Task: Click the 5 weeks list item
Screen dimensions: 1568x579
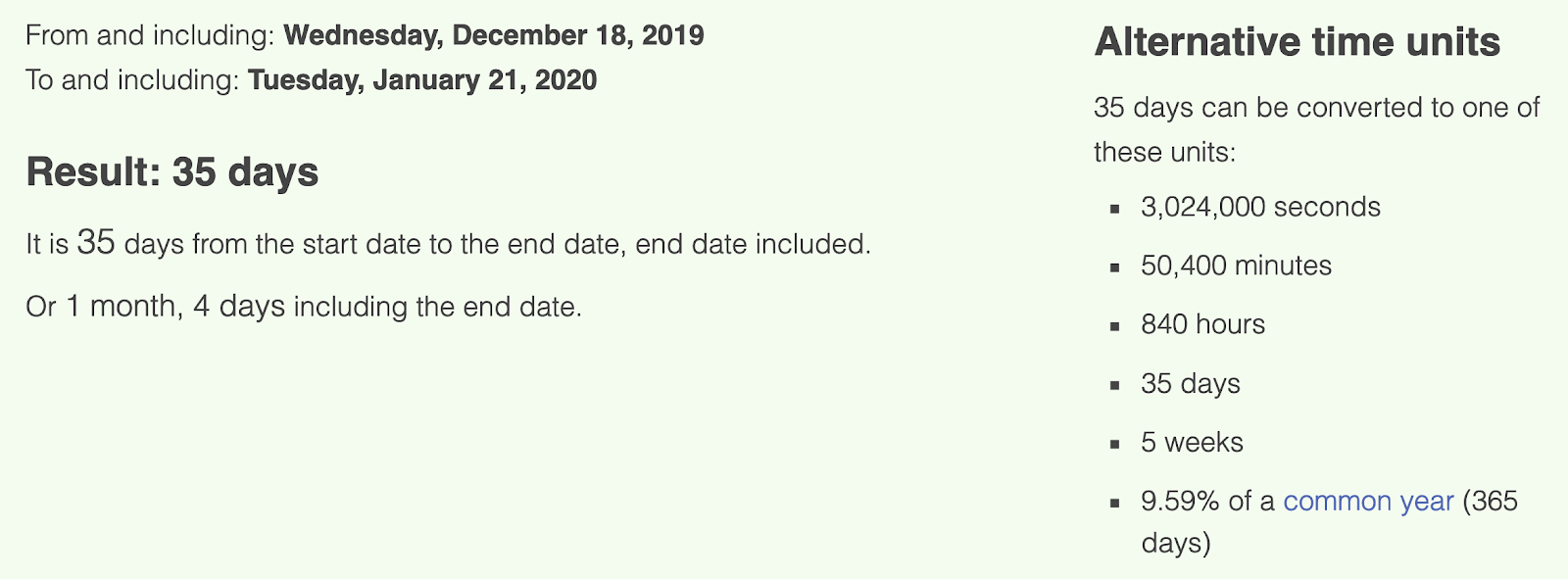Action: tap(1192, 443)
